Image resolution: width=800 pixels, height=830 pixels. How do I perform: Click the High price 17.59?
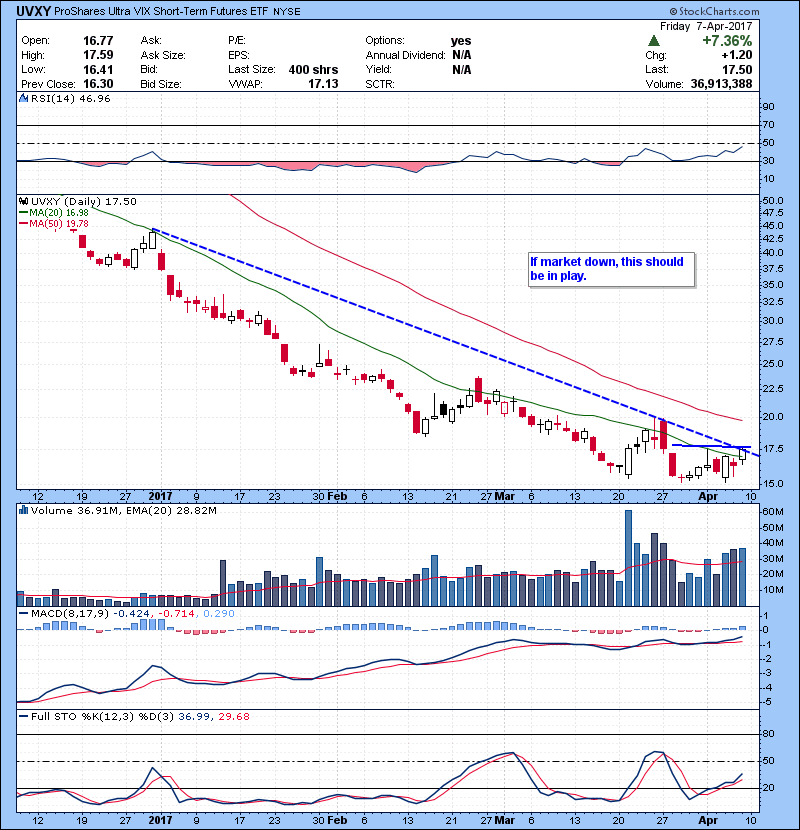98,55
